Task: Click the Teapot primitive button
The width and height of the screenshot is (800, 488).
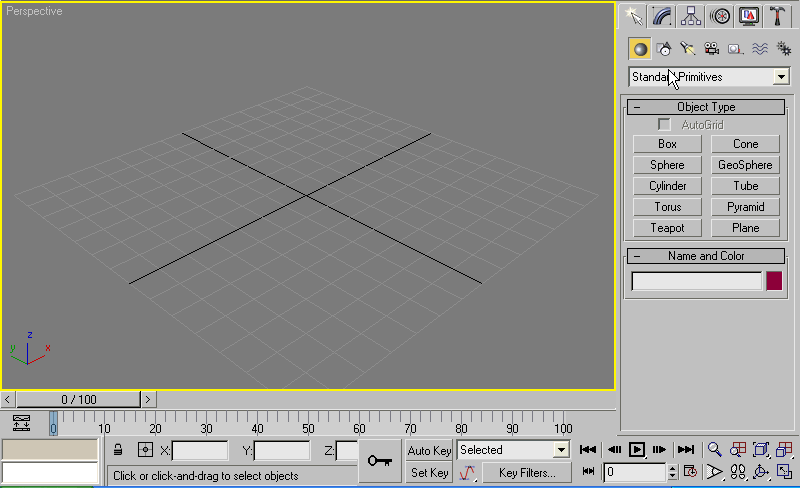Action: (667, 228)
